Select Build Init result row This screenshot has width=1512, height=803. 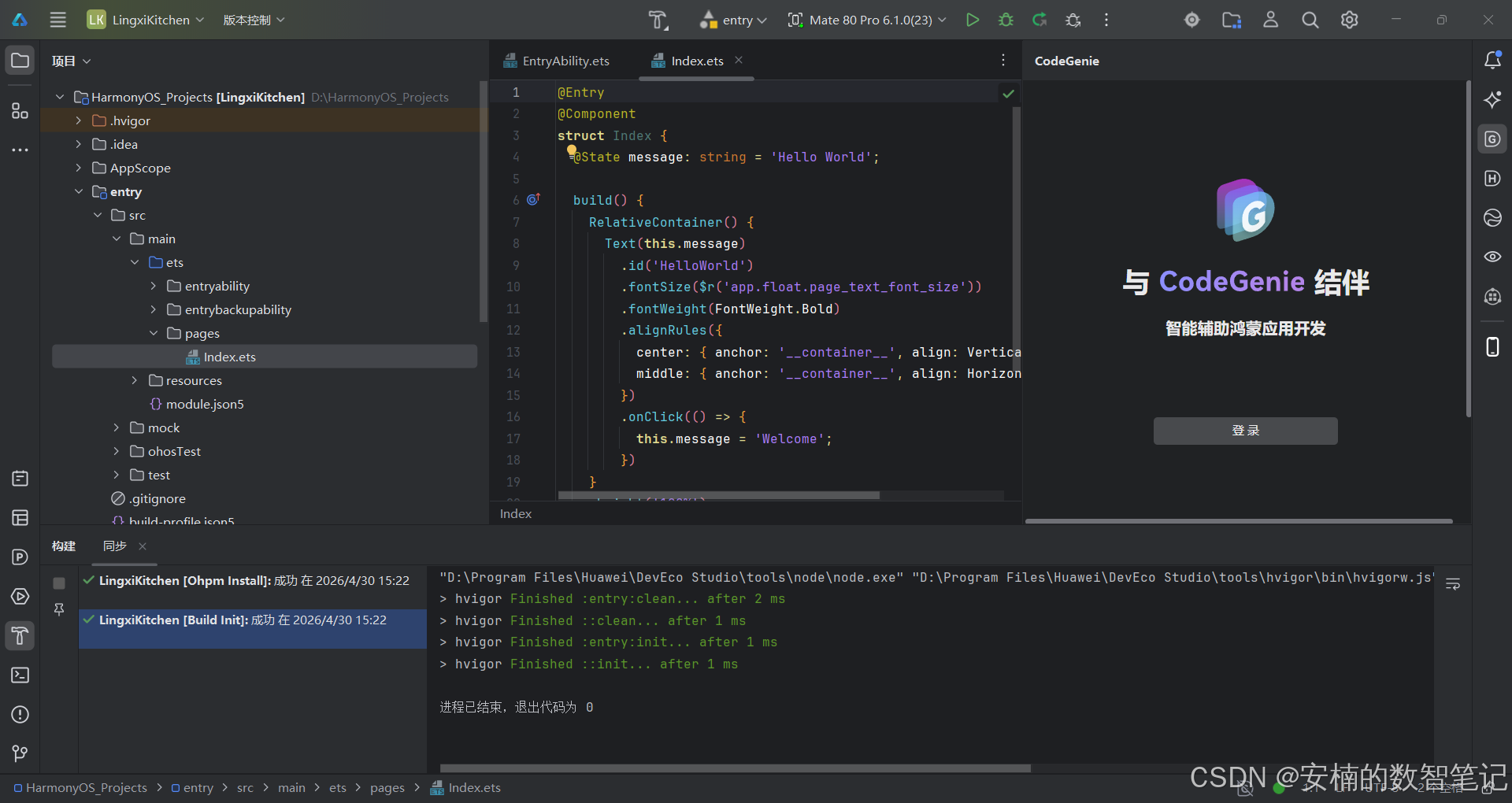253,629
